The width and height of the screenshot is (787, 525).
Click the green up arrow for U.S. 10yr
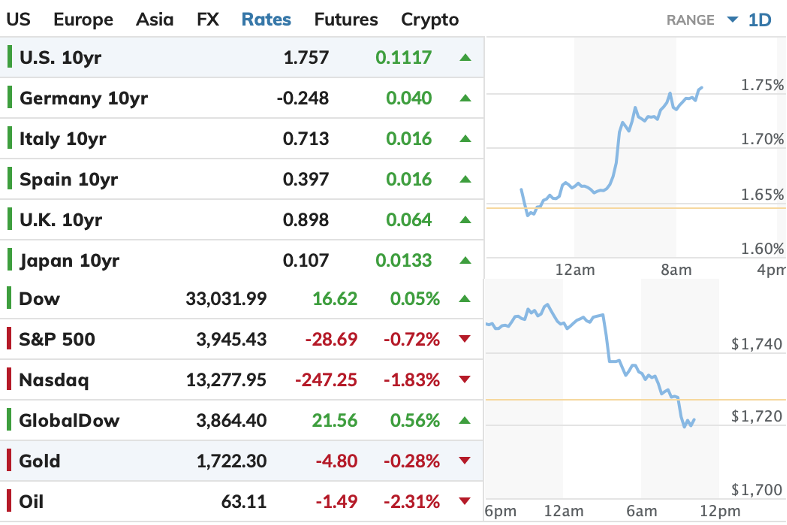pyautogui.click(x=464, y=58)
